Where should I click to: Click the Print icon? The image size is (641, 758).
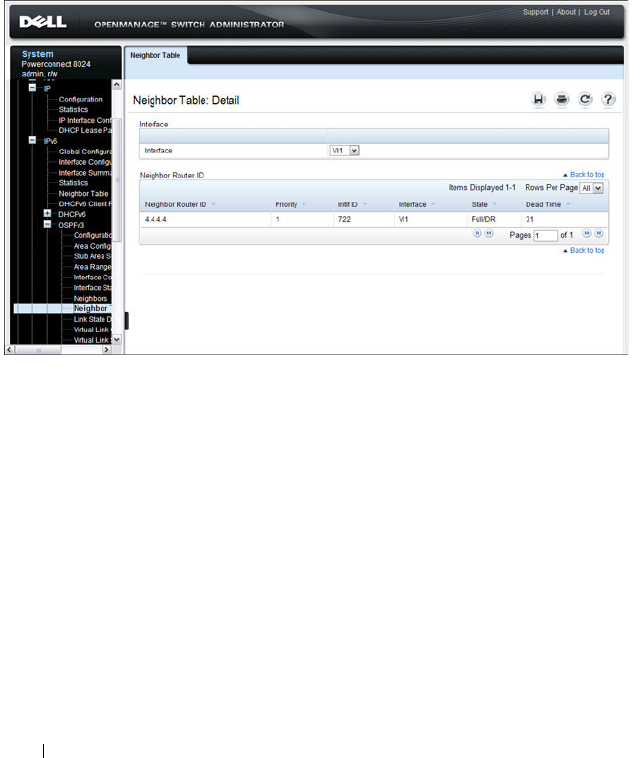pos(561,99)
